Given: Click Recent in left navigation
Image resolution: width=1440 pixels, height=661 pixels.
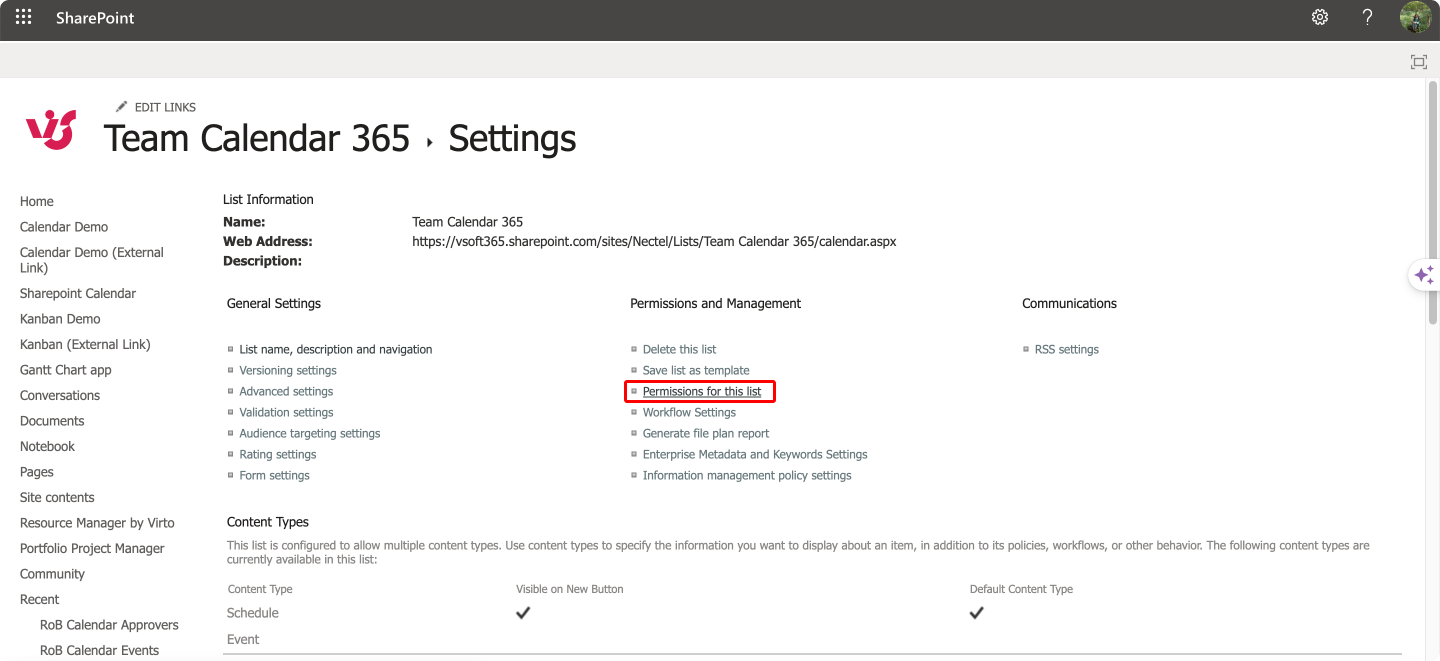Looking at the screenshot, I should click(x=40, y=599).
